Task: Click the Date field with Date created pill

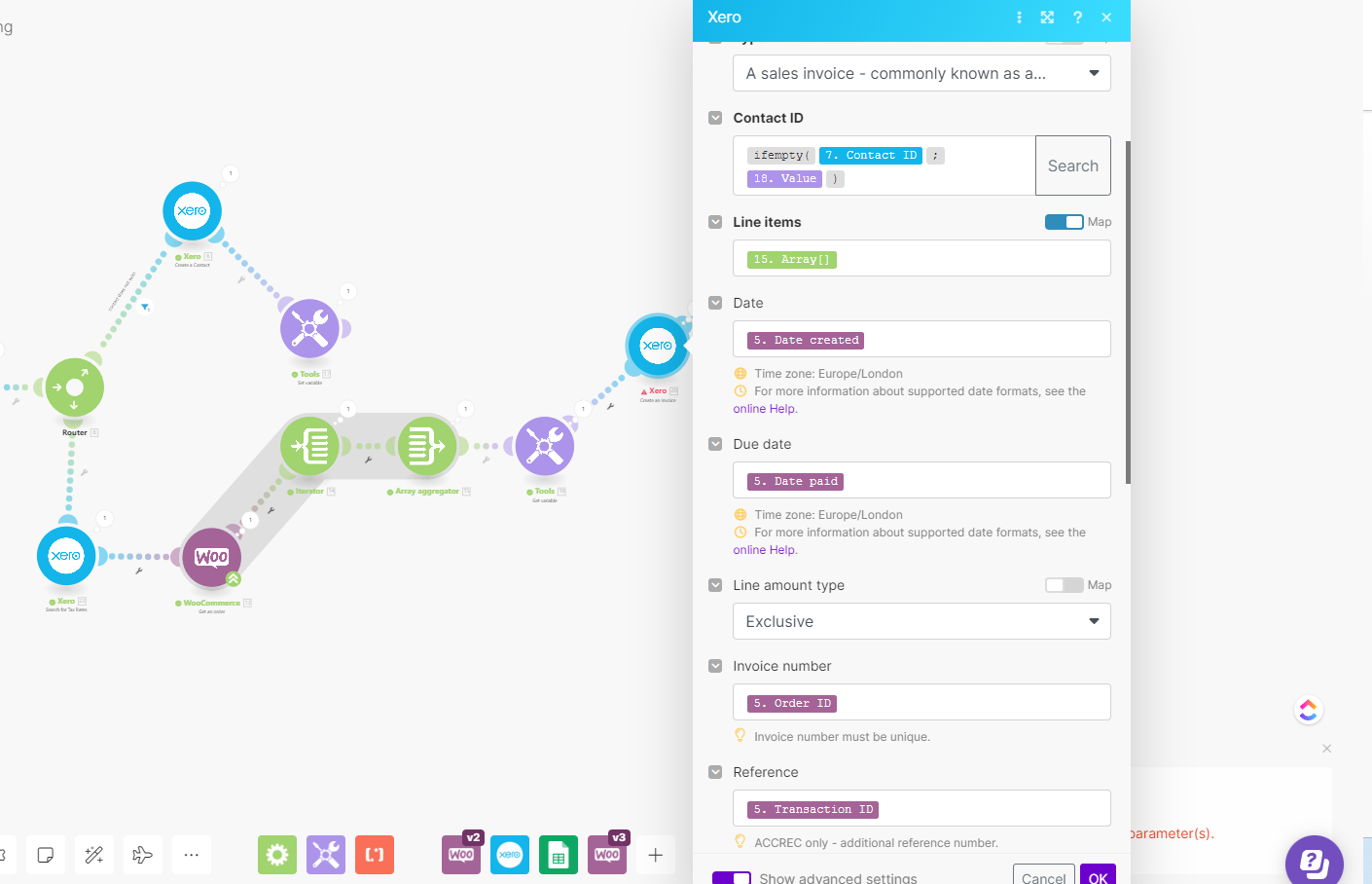Action: 921,339
